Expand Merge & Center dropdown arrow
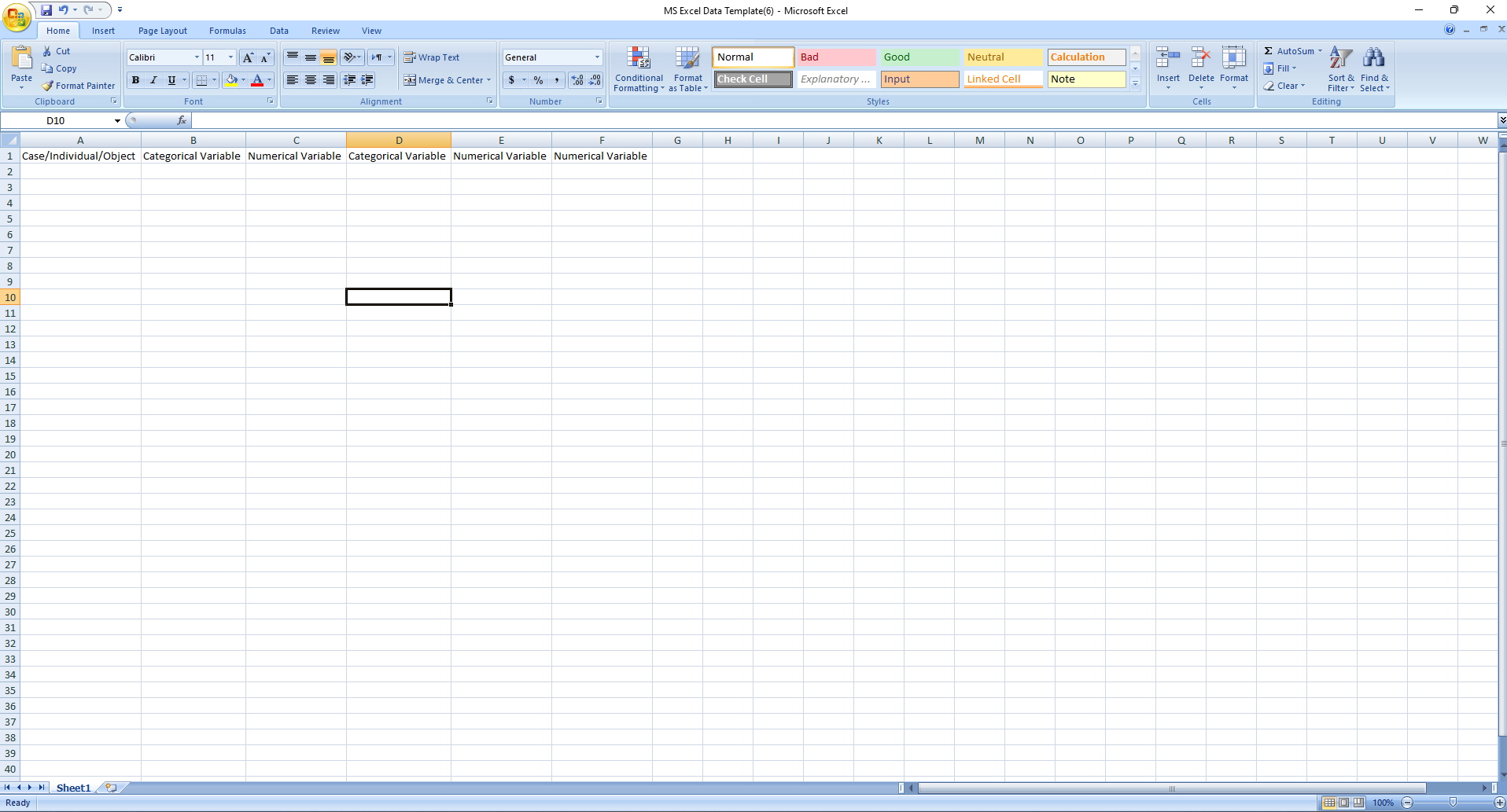The image size is (1507, 812). pyautogui.click(x=488, y=80)
